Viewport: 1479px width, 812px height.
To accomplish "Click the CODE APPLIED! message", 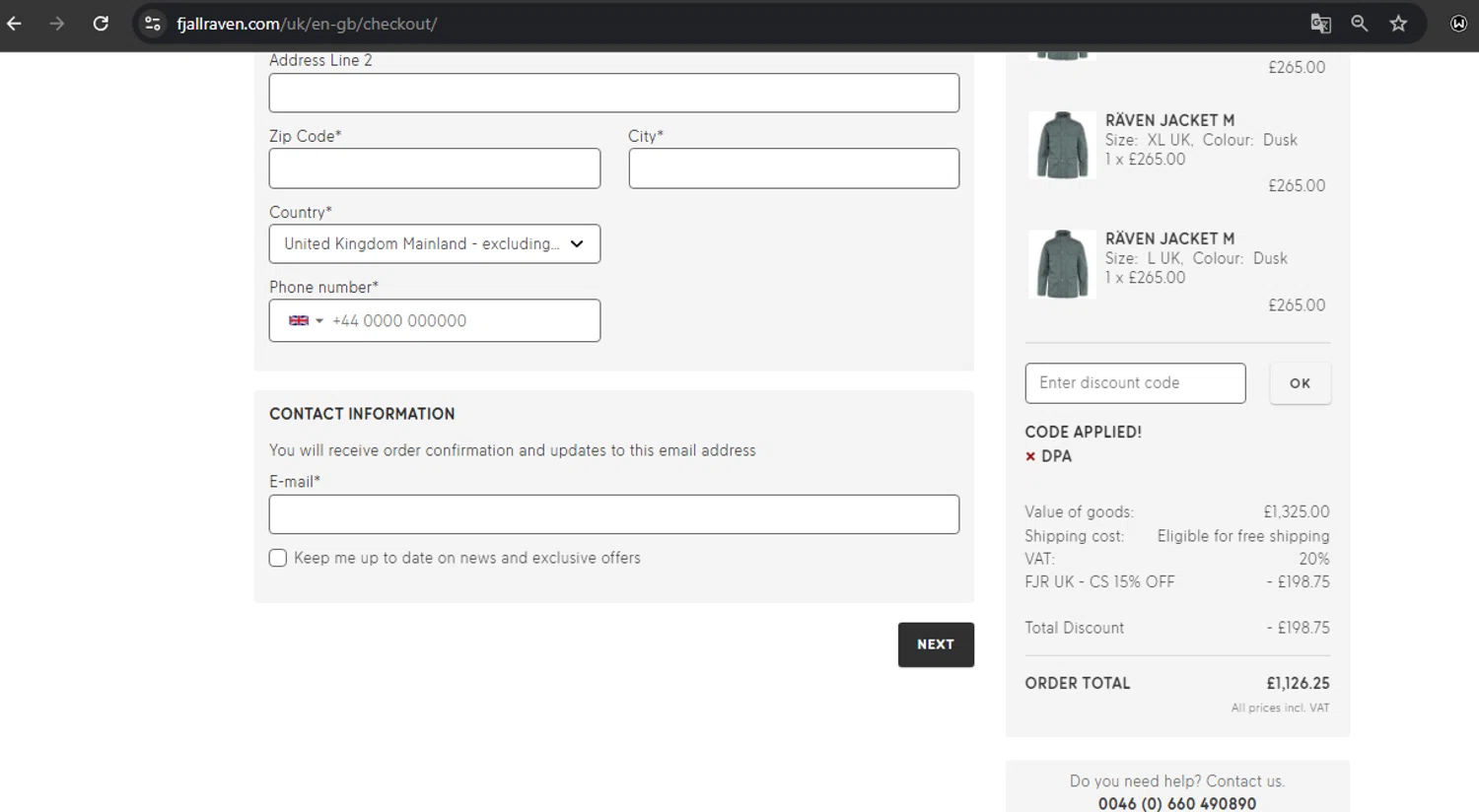I will coord(1084,432).
